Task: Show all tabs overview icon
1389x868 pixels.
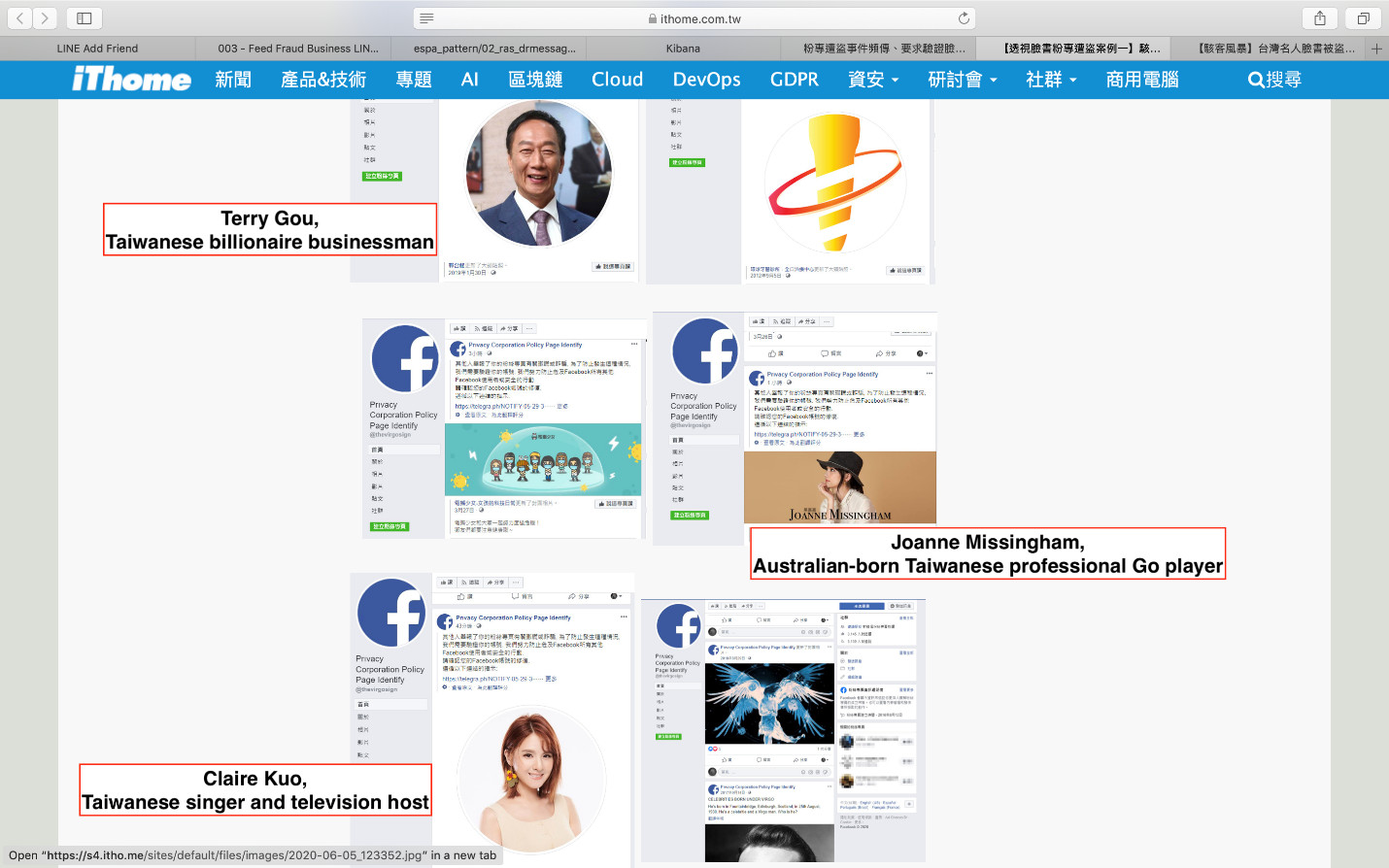Action: (1364, 18)
